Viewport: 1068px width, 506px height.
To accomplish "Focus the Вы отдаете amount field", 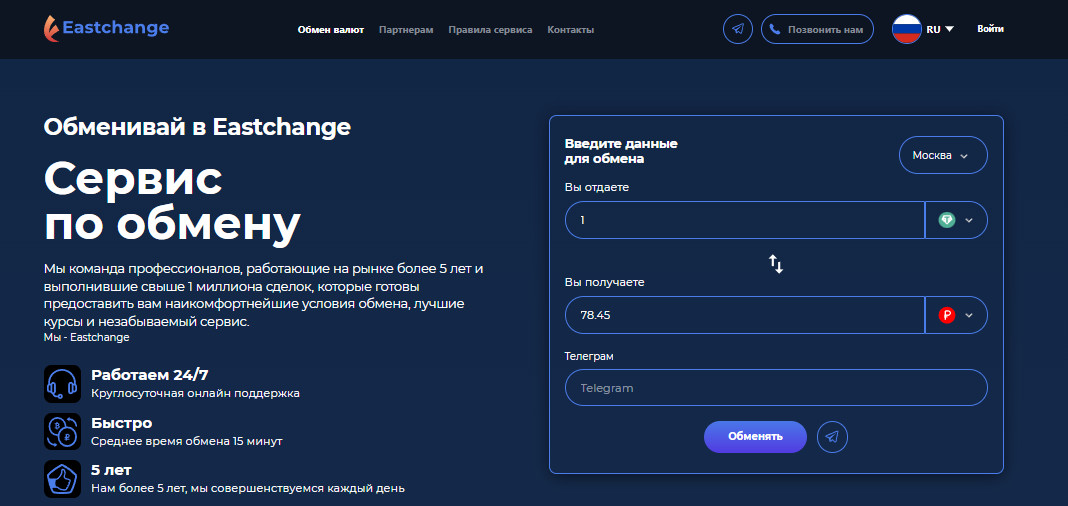I will [744, 220].
